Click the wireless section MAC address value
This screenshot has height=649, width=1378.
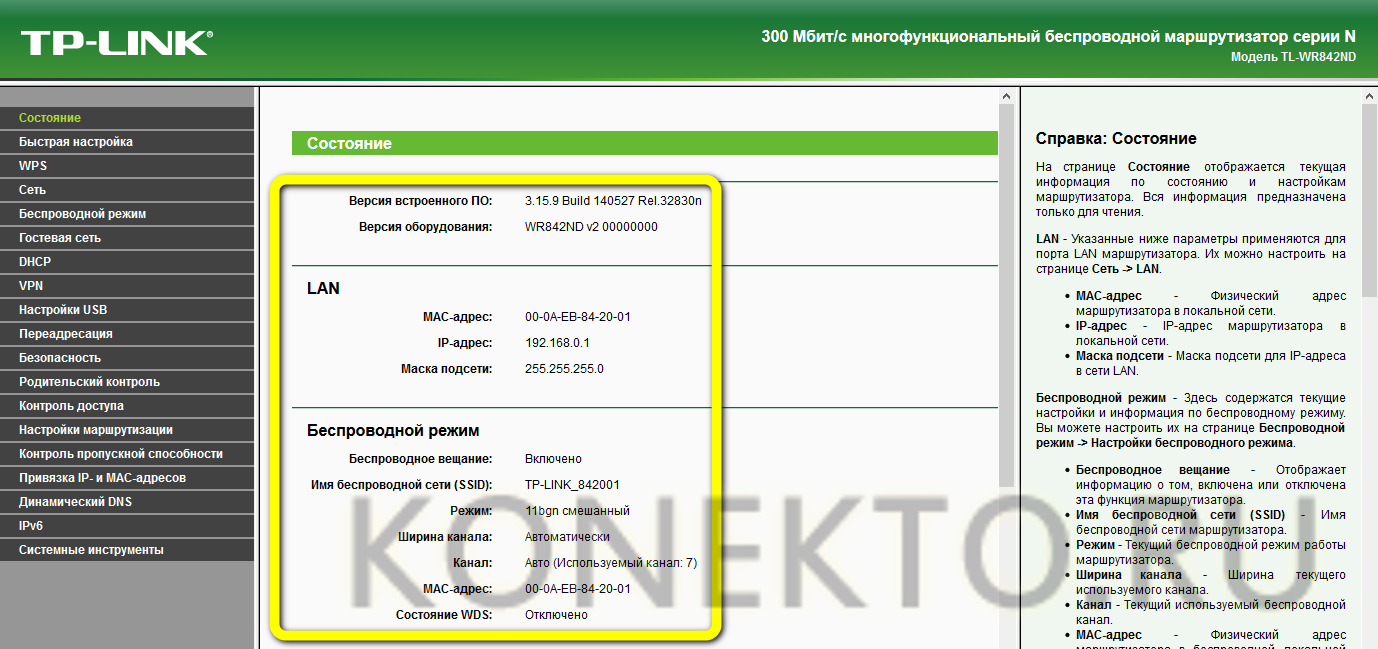click(577, 589)
